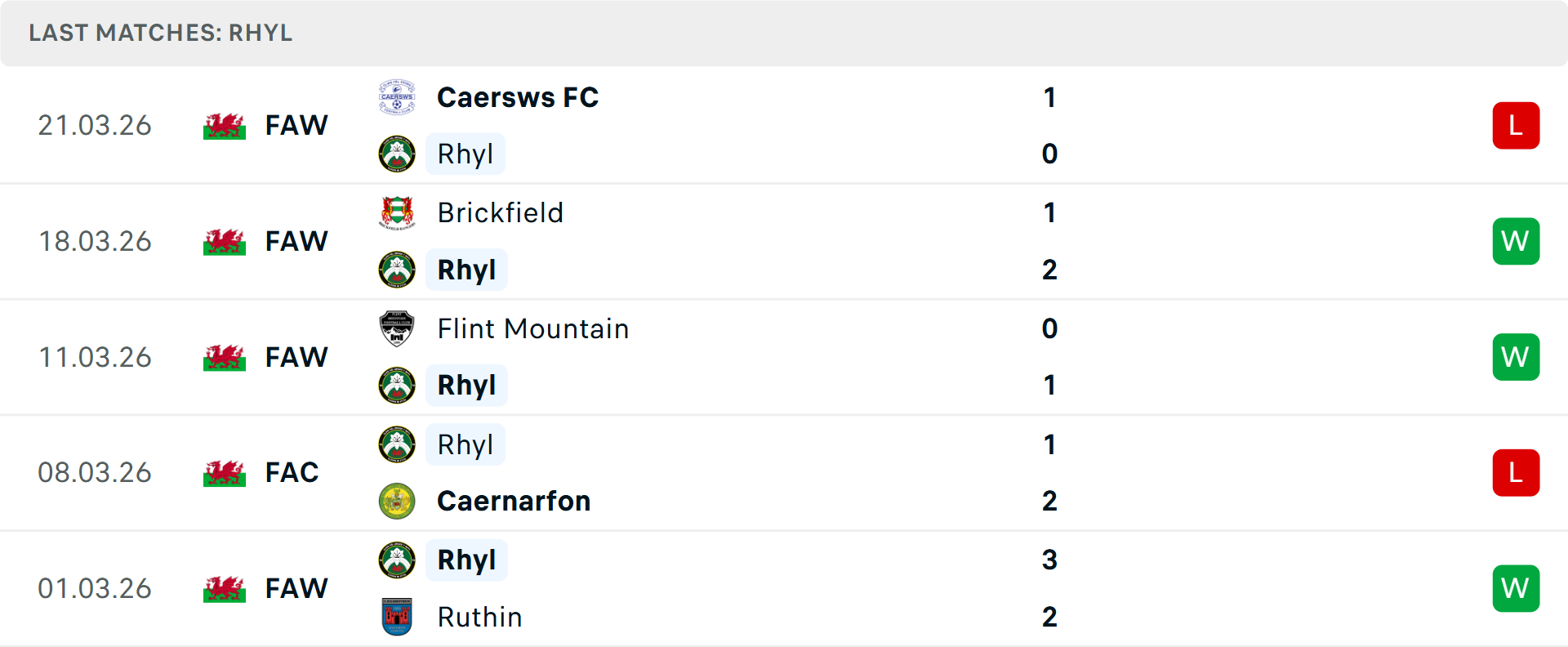This screenshot has width=1568, height=647.
Task: Click the Brickfield team name
Action: click(500, 213)
